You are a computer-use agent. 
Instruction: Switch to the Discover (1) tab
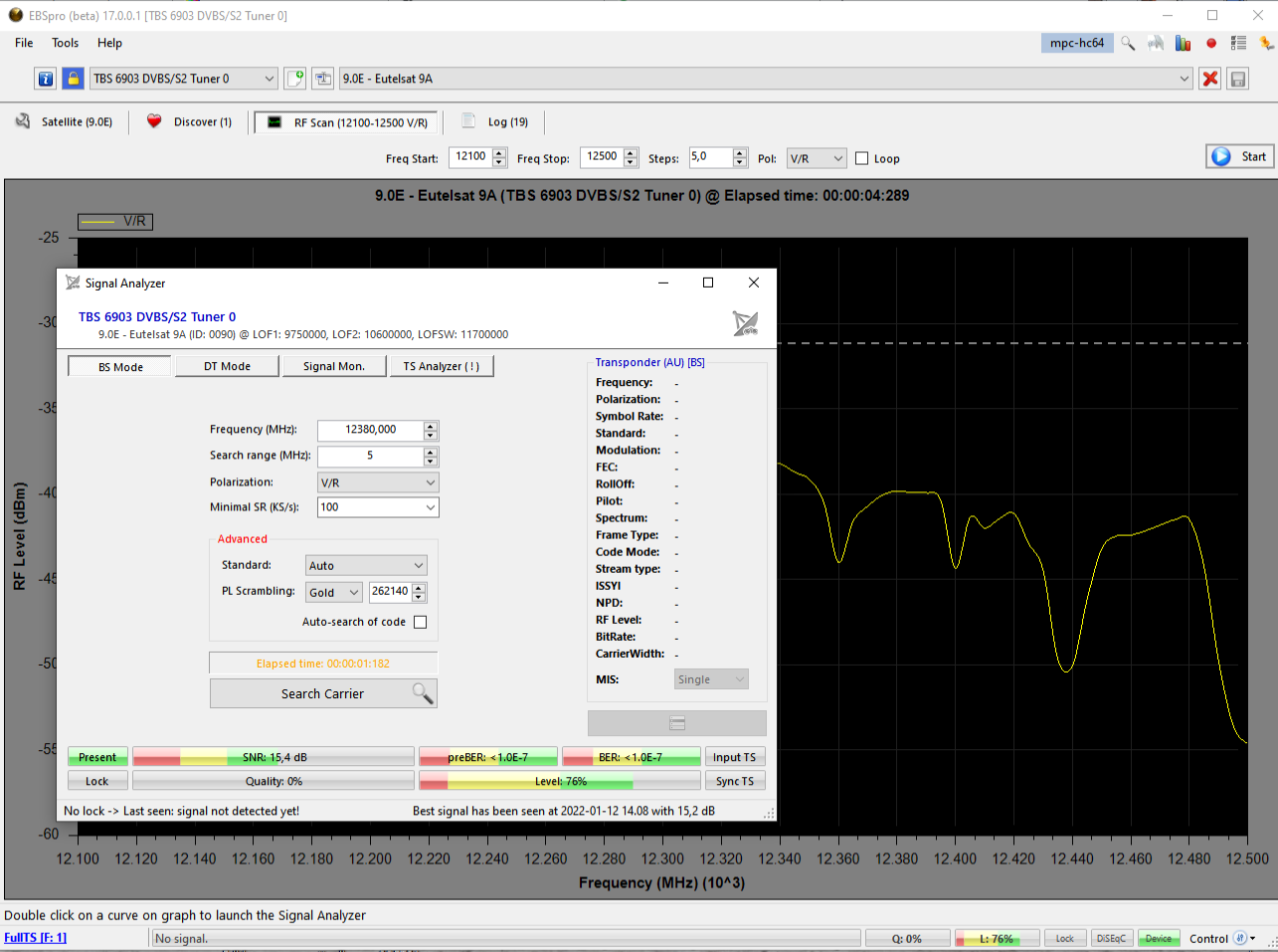189,121
